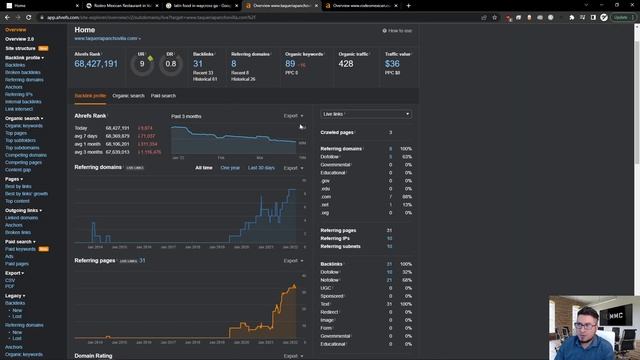Collapse the Backlink profile sidebar section
640x360 pixels.
click(x=24, y=58)
